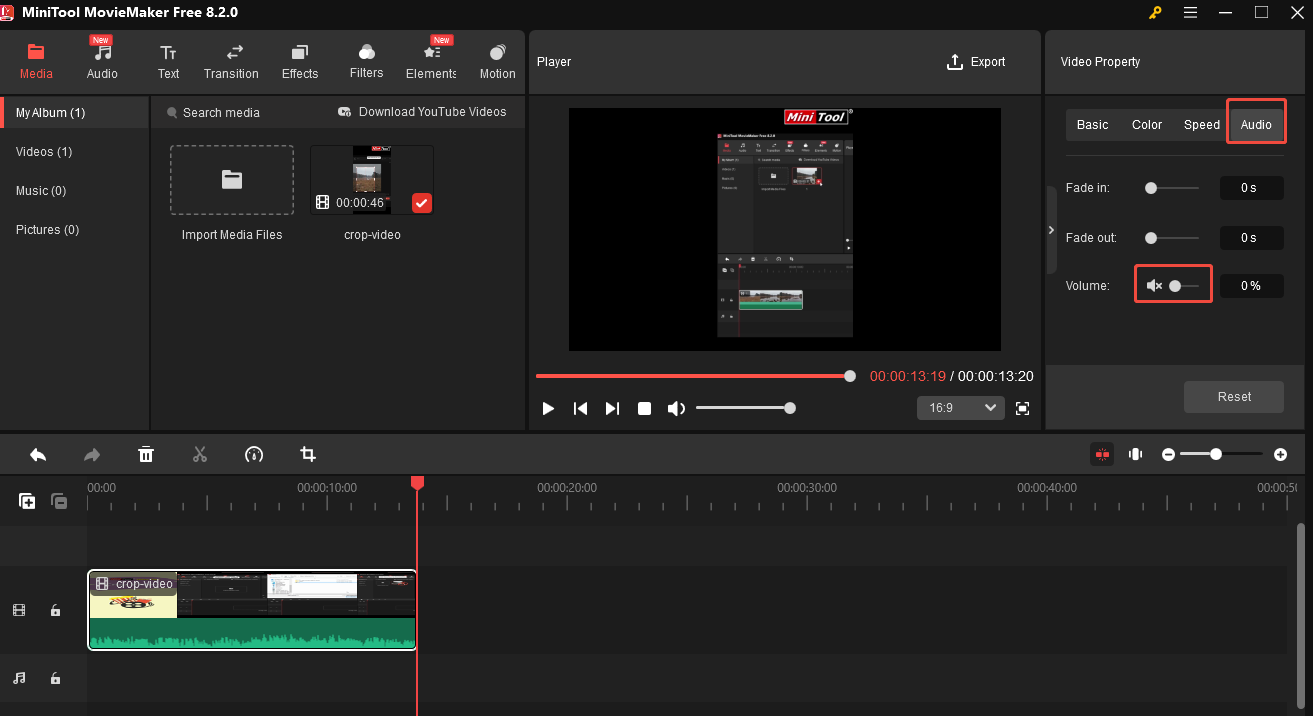
Task: Toggle the muted Volume speaker icon
Action: click(1154, 286)
